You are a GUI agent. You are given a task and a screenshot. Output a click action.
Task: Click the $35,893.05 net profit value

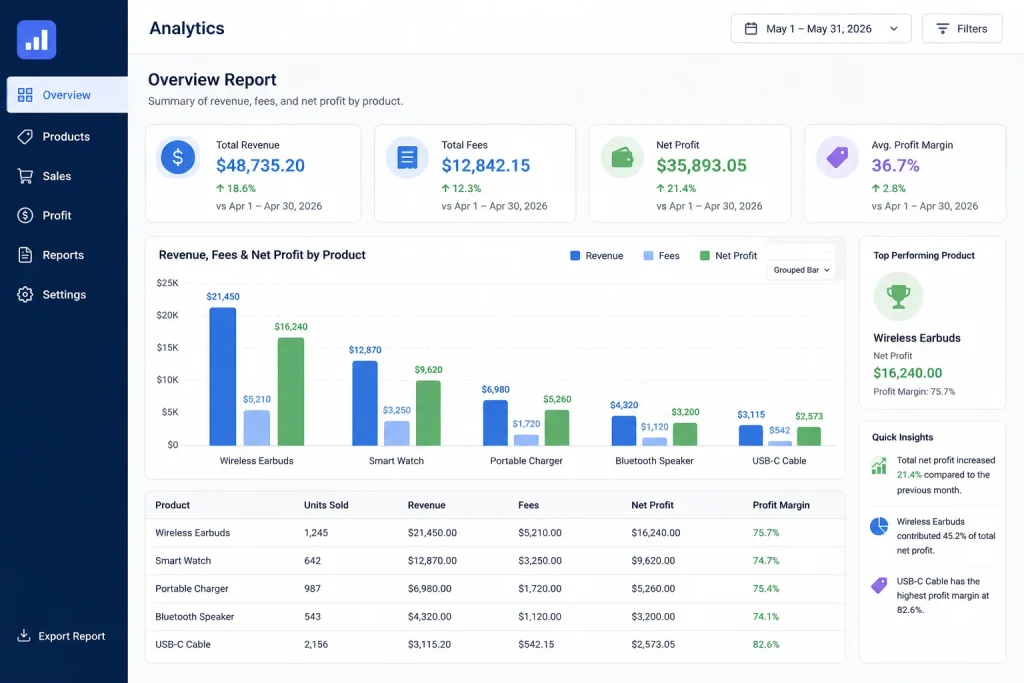701,166
